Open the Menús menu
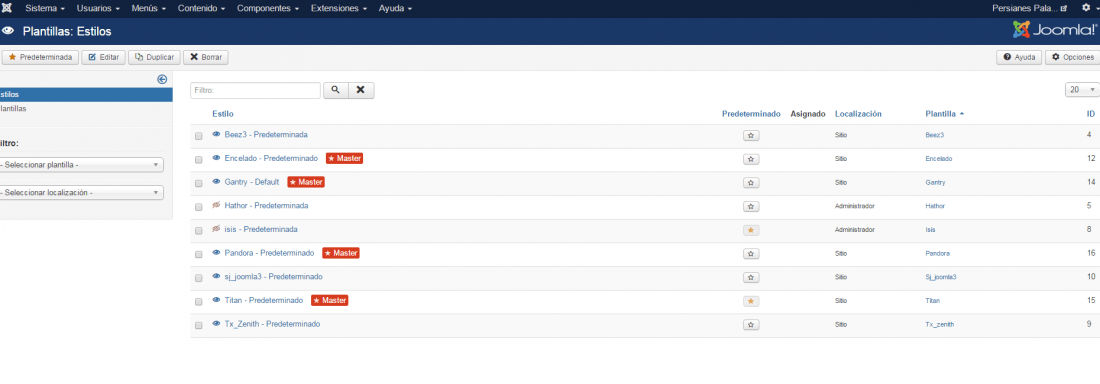 click(x=148, y=8)
